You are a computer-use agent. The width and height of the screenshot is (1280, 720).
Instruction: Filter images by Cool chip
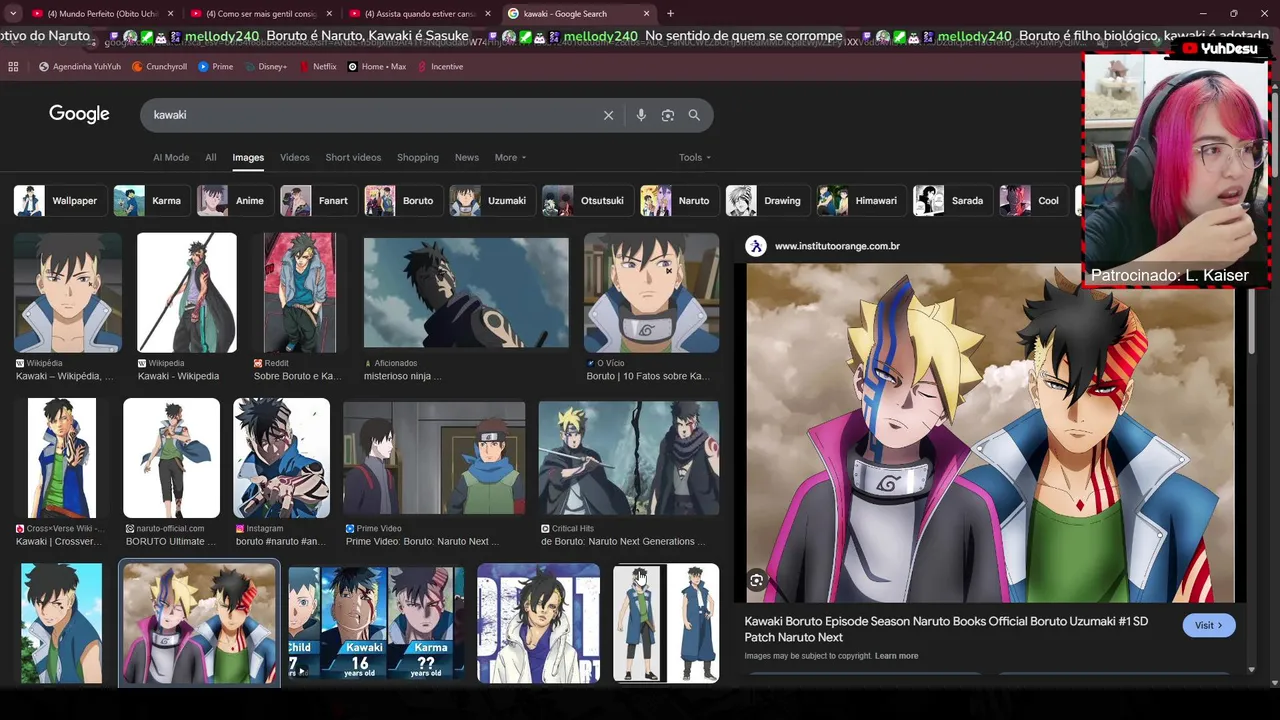1033,201
